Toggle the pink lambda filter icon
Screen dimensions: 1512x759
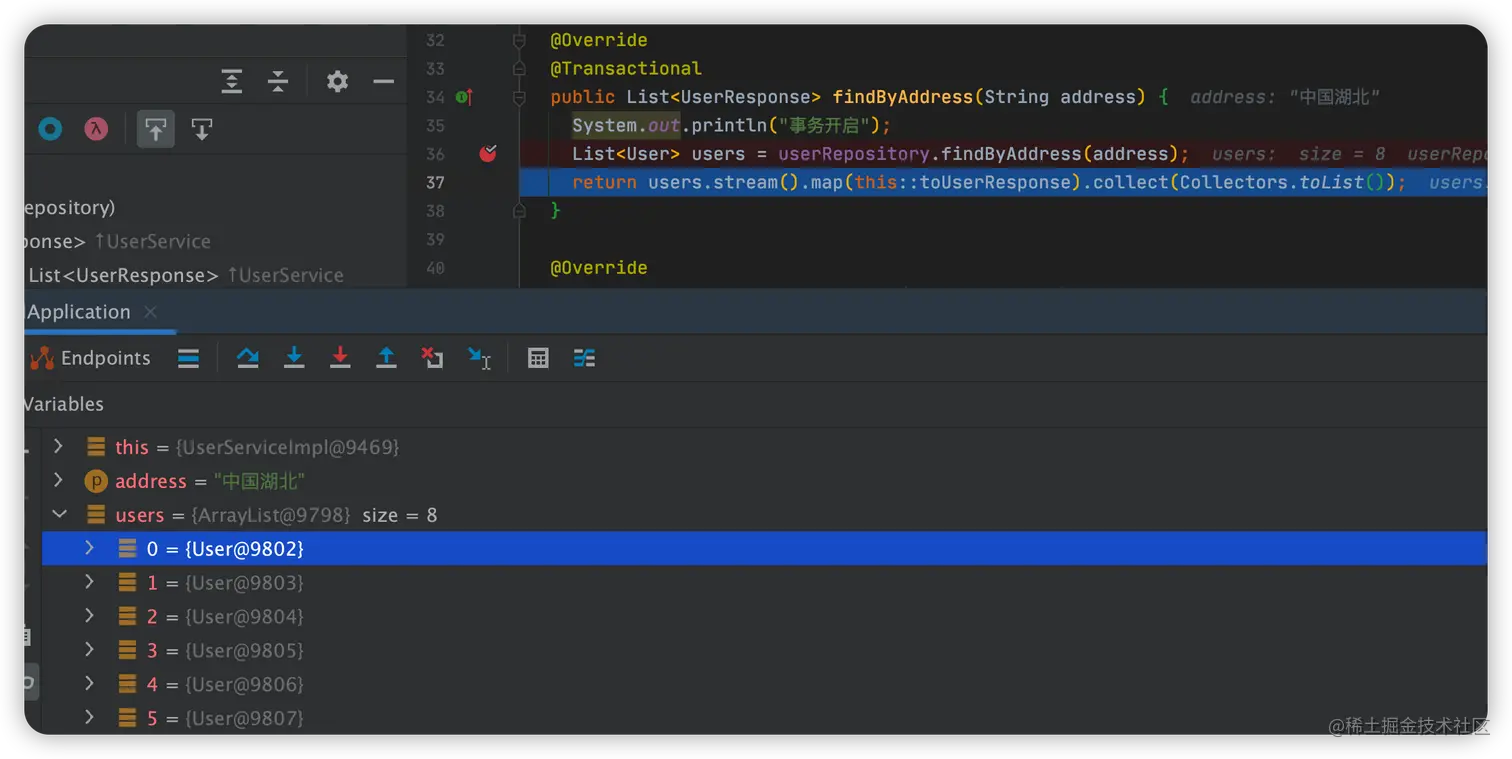point(96,129)
